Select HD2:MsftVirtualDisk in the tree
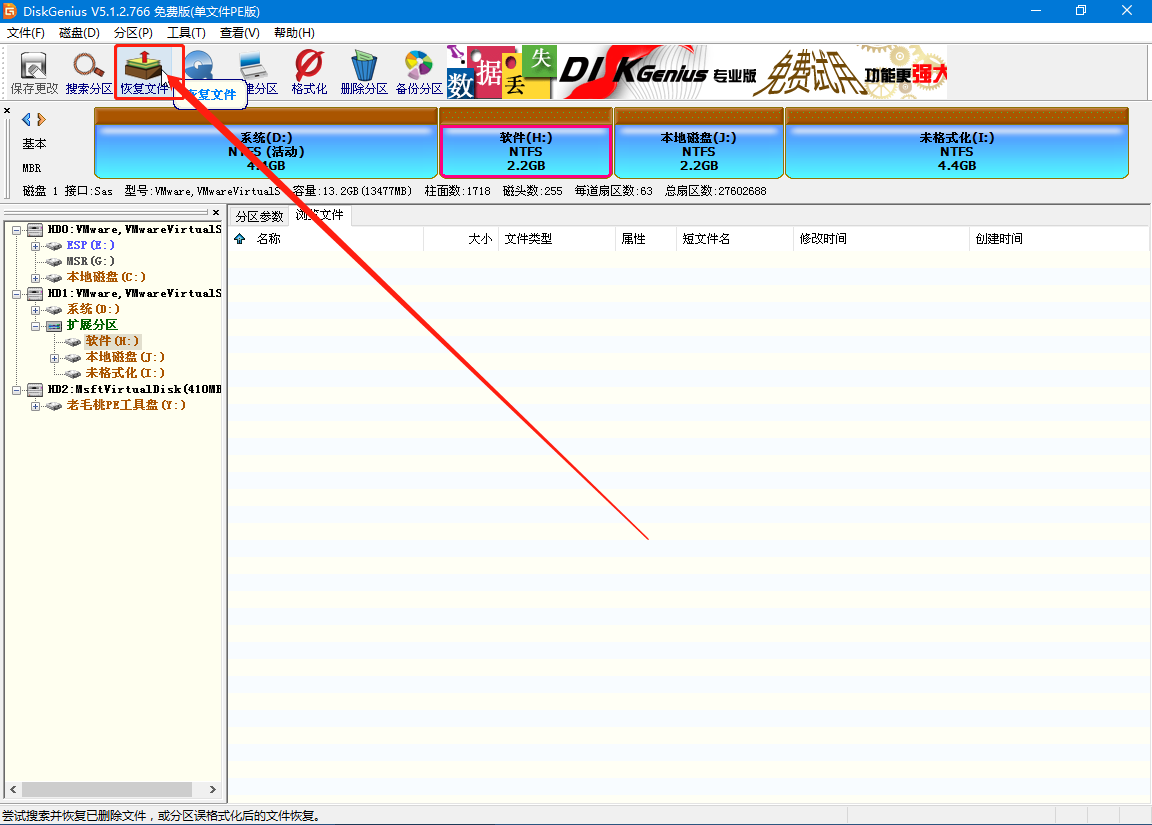This screenshot has width=1152, height=825. coord(134,389)
